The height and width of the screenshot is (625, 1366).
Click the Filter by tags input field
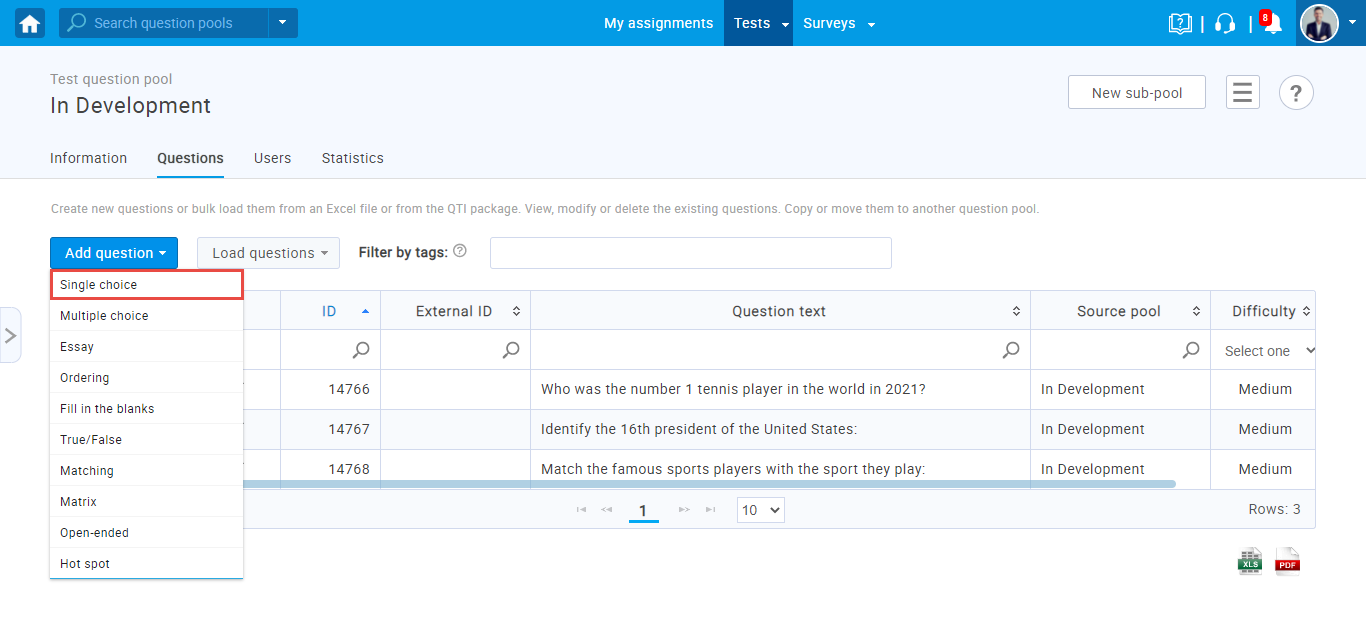pos(690,253)
